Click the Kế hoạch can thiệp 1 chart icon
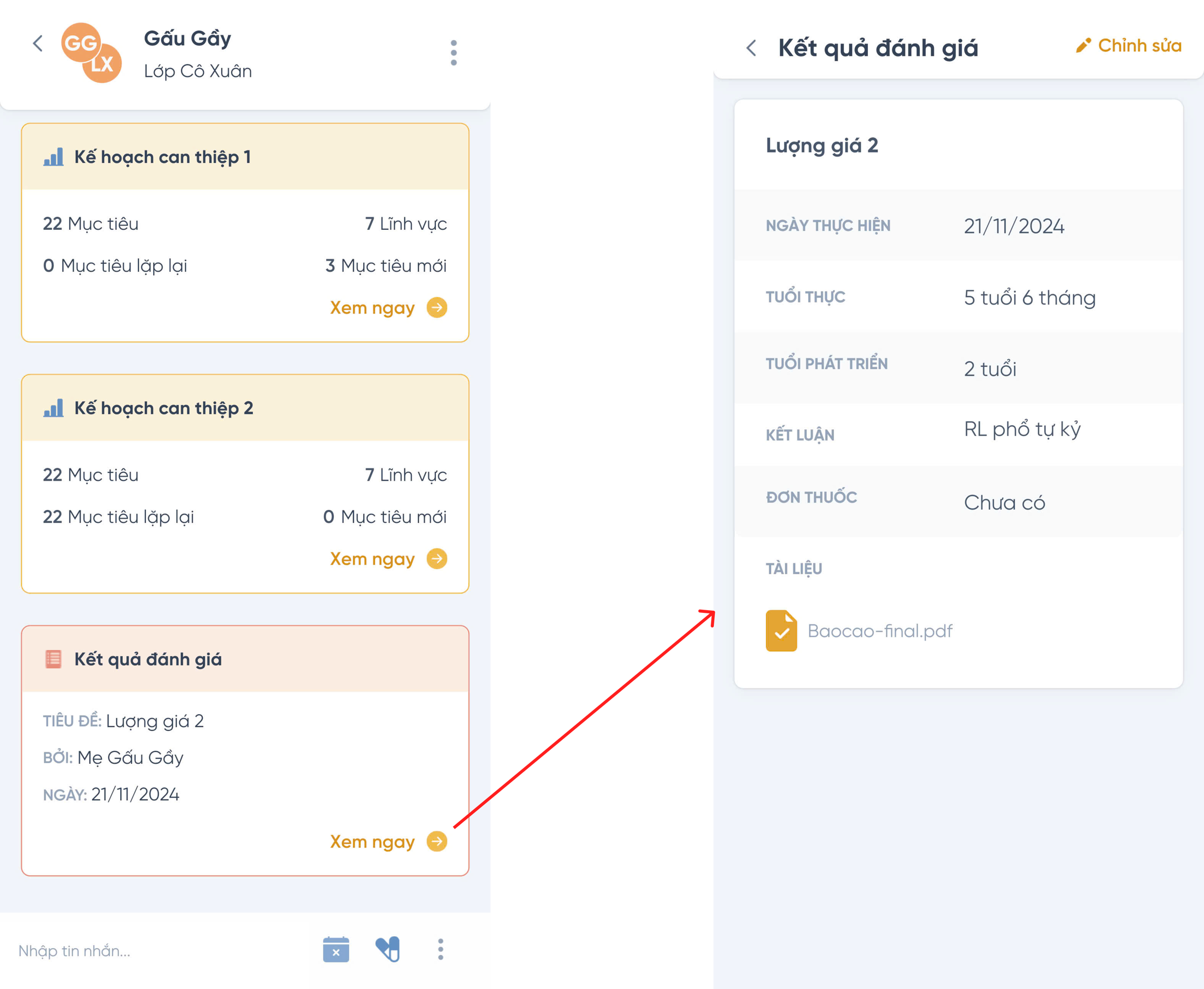 (53, 157)
